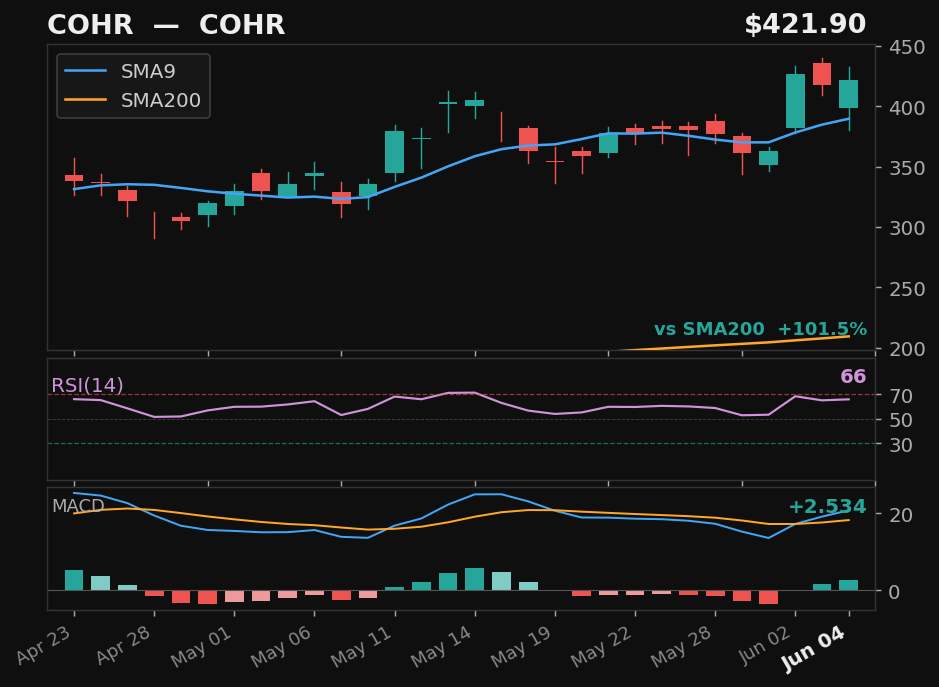Click the 400 price axis tick label
Viewport: 939px width, 687px height.
pyautogui.click(x=907, y=108)
